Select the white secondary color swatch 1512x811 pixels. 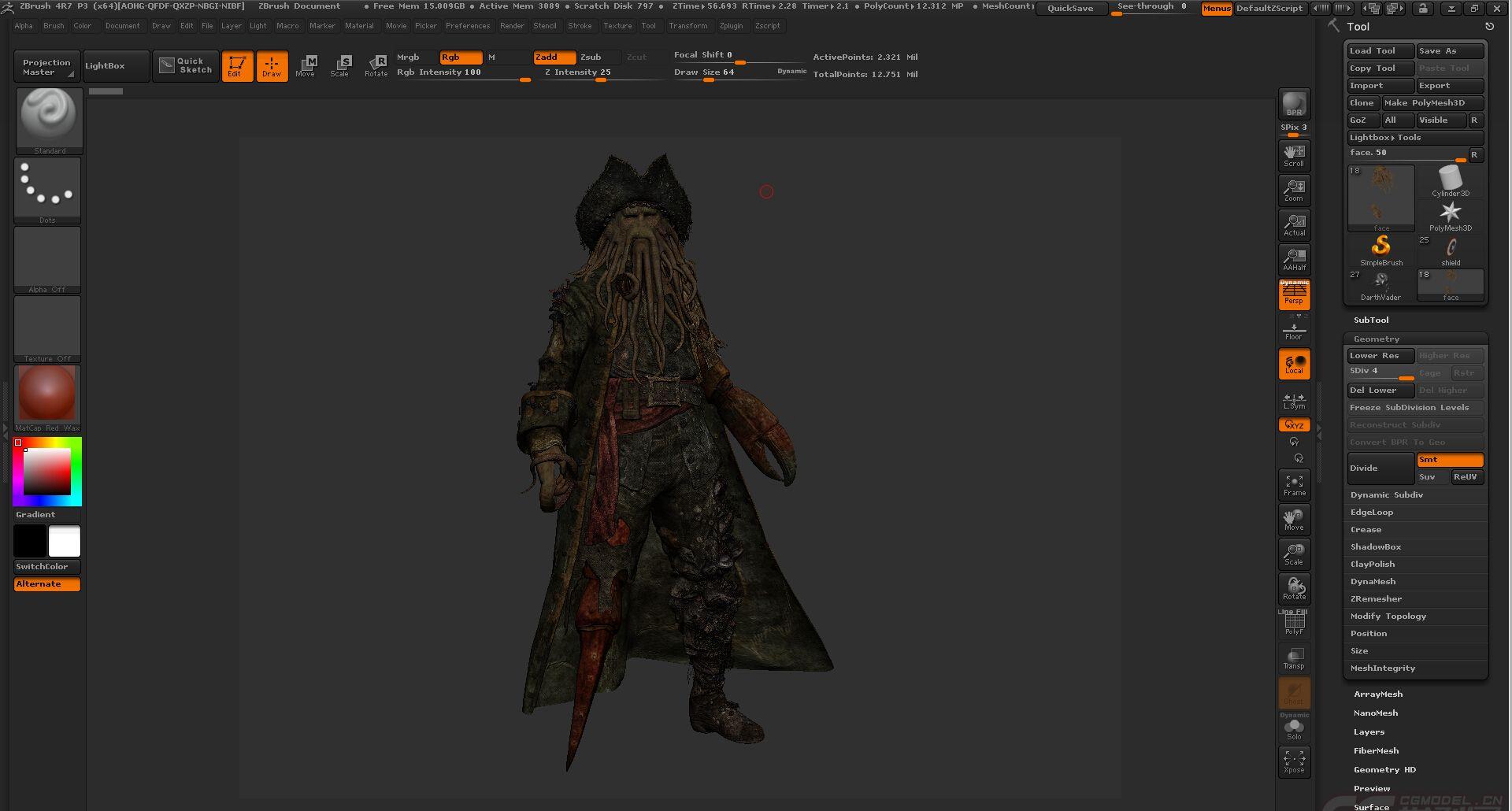point(65,542)
